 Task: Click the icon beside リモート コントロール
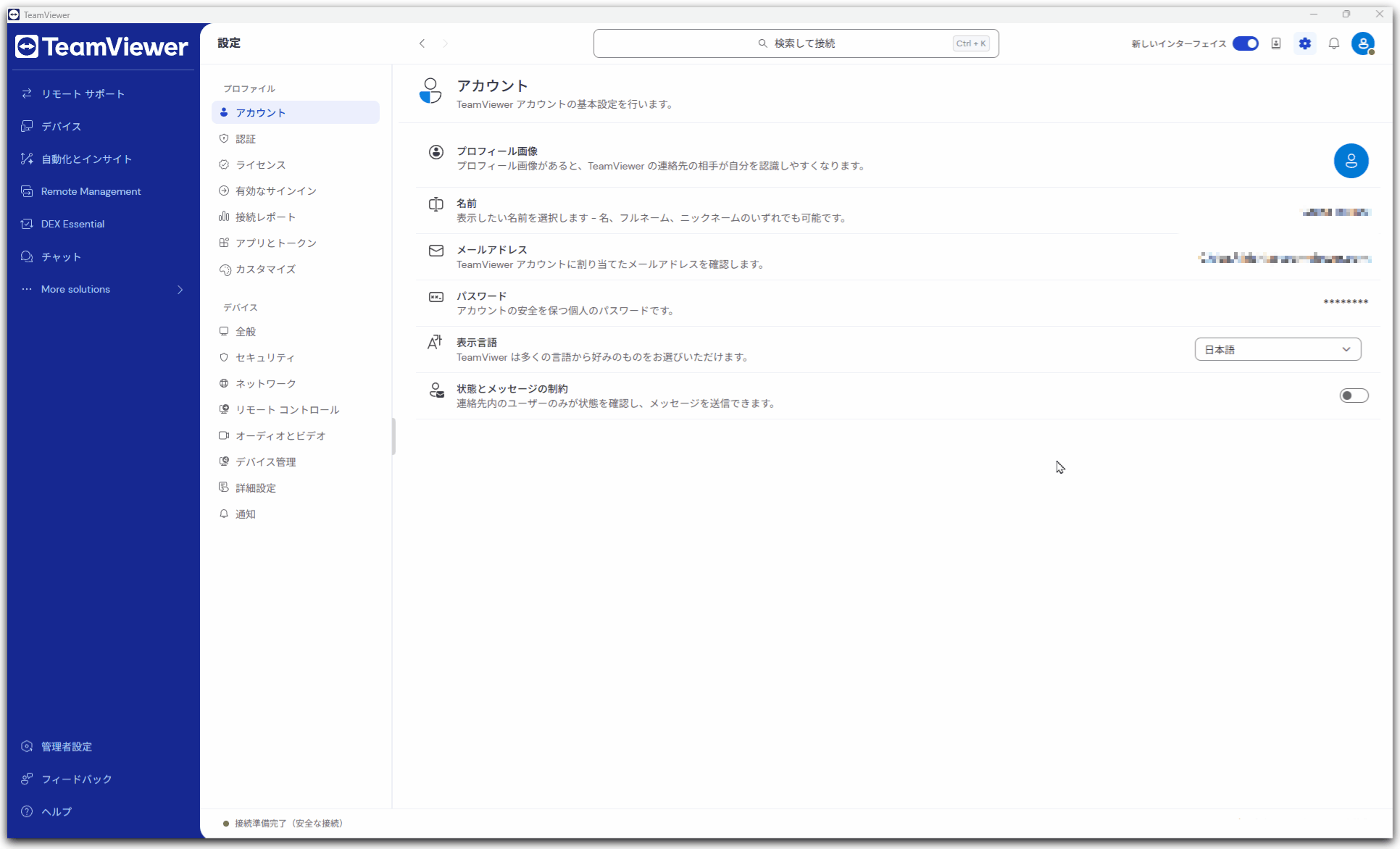[224, 409]
